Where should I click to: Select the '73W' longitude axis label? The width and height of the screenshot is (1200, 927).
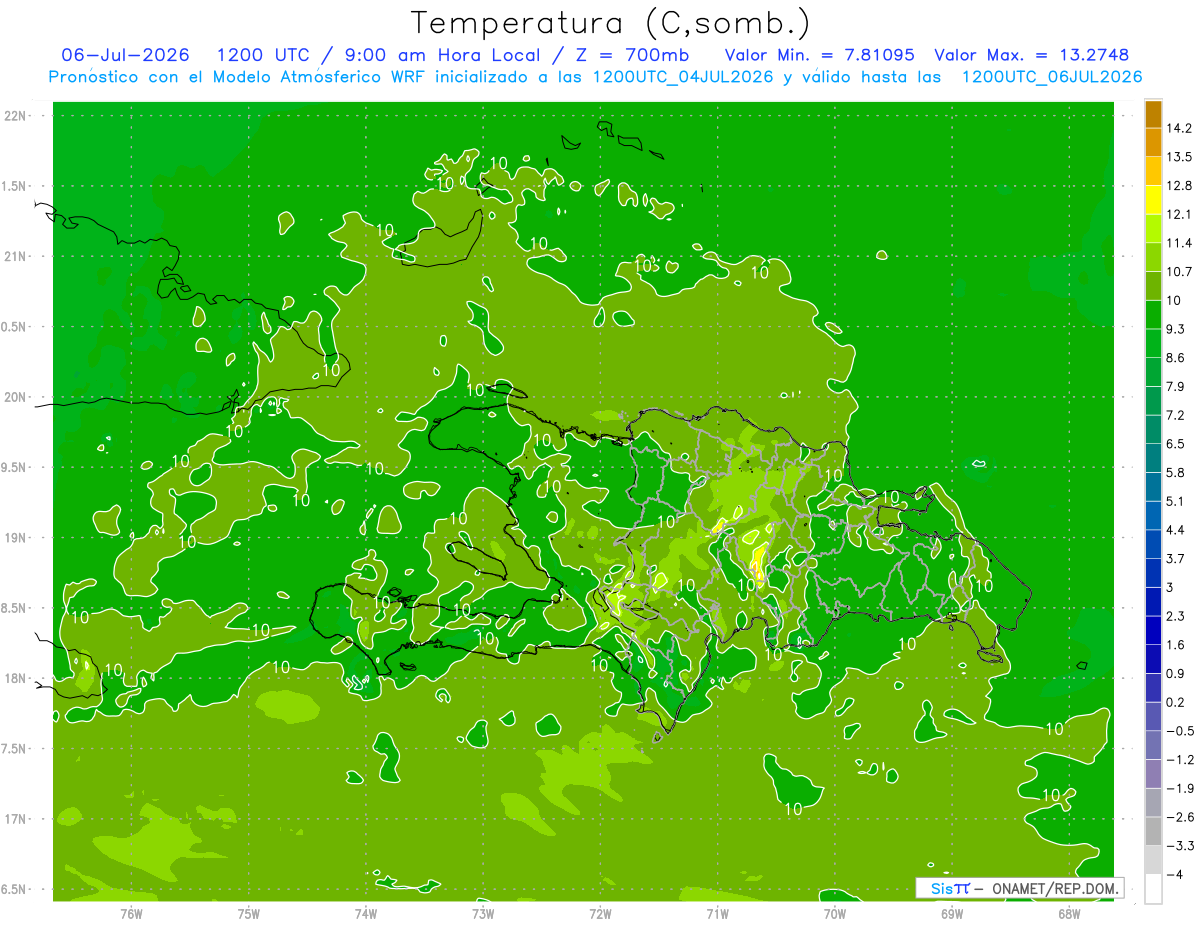483,913
